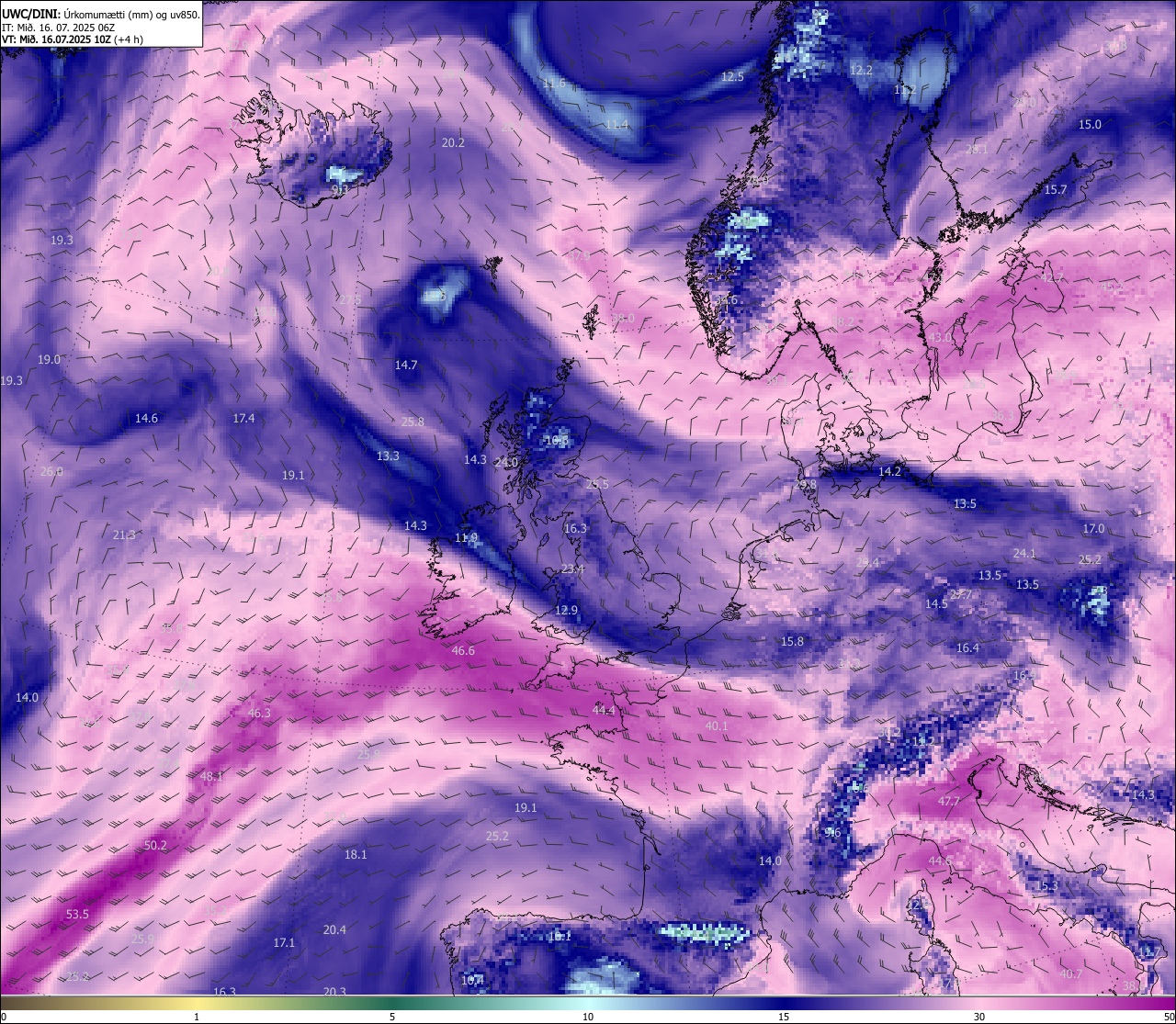The image size is (1176, 1024).
Task: Click the 20.3 value label
Action: pyautogui.click(x=334, y=991)
